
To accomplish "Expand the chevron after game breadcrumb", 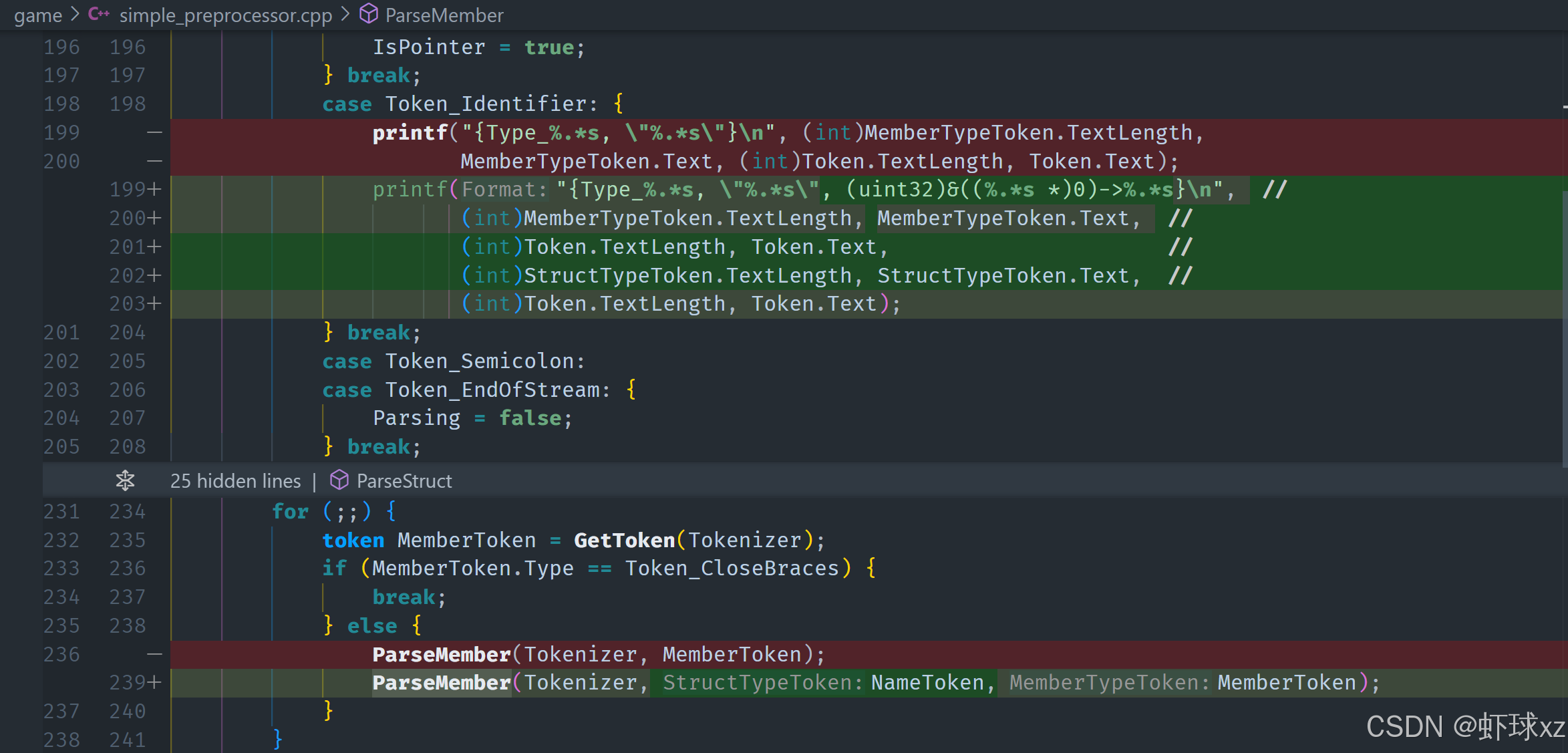I will [75, 14].
